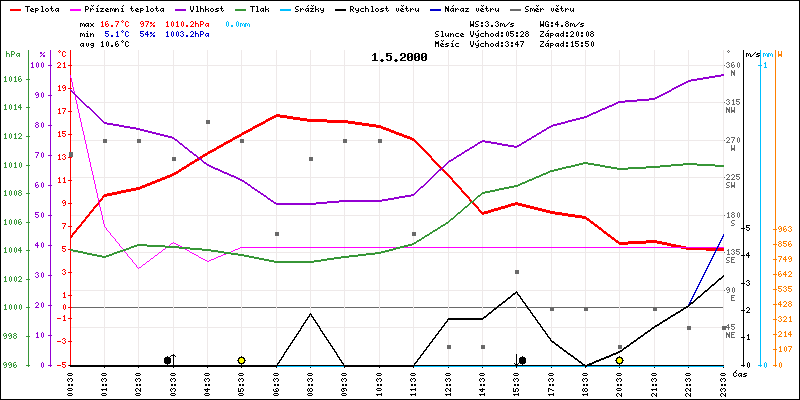Click the hPa pressure axis unit label
Screen dimensions: 800x400
(x=11, y=54)
